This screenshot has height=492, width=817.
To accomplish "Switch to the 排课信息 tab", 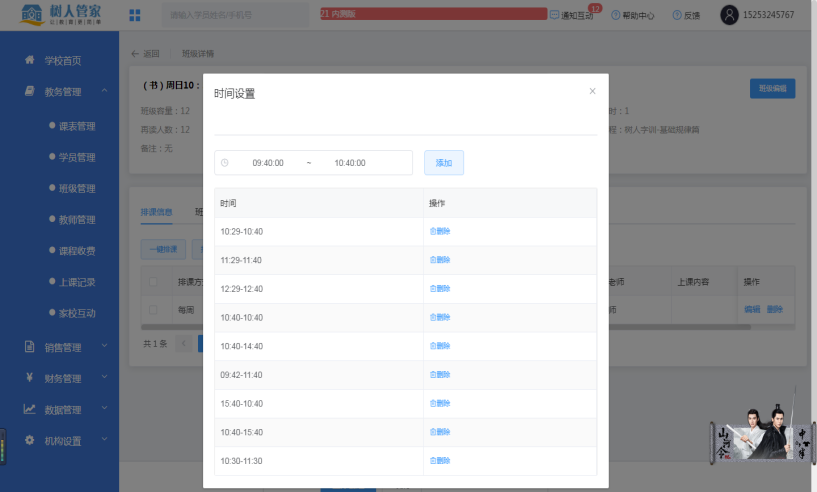I will (156, 212).
